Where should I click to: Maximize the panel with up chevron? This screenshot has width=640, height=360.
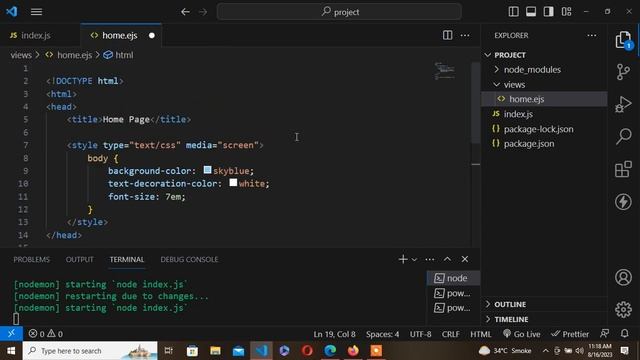(447, 259)
